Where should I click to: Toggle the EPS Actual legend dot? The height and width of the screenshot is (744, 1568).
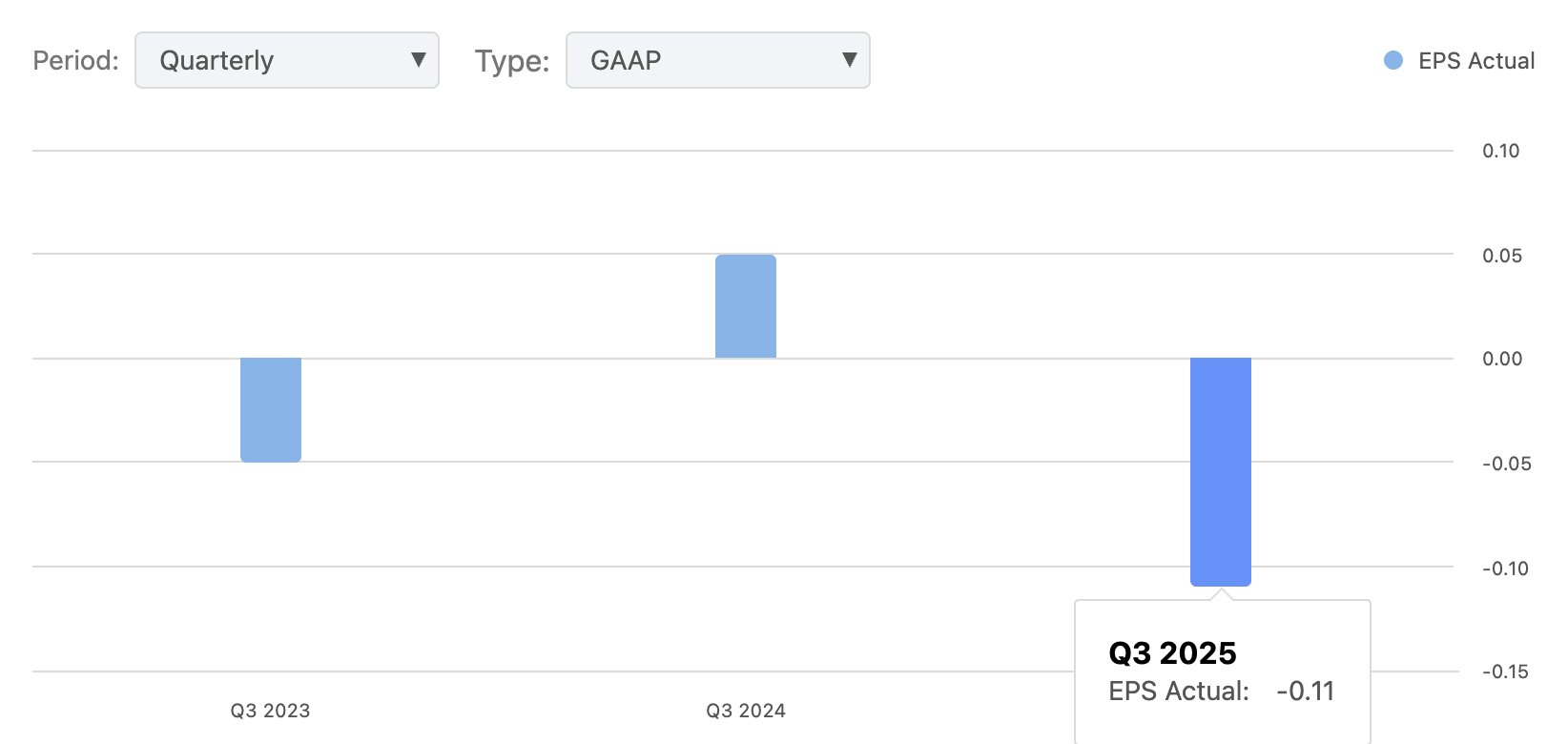[1393, 61]
